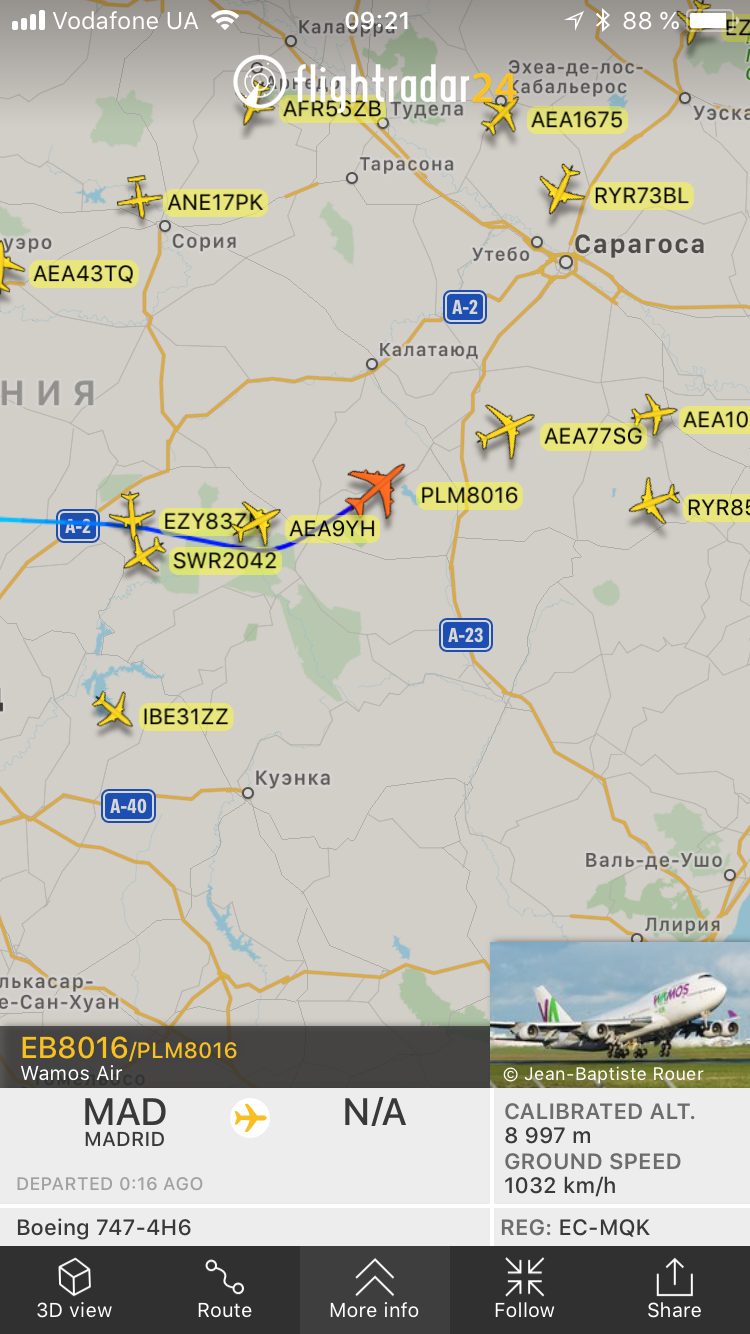
Task: Open the 3D view
Action: (75, 1290)
